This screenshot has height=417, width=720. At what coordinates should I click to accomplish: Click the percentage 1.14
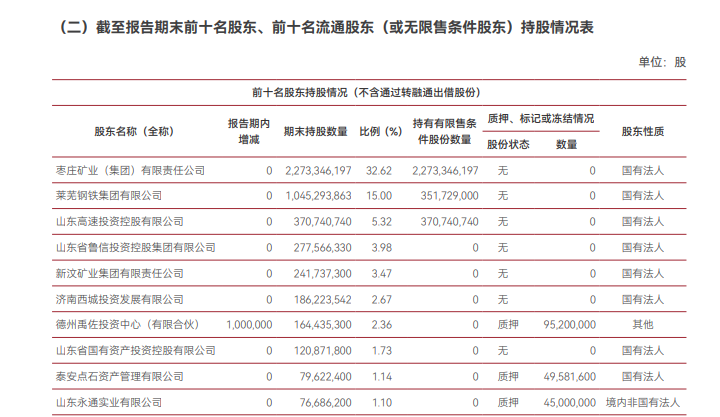[x=382, y=378]
